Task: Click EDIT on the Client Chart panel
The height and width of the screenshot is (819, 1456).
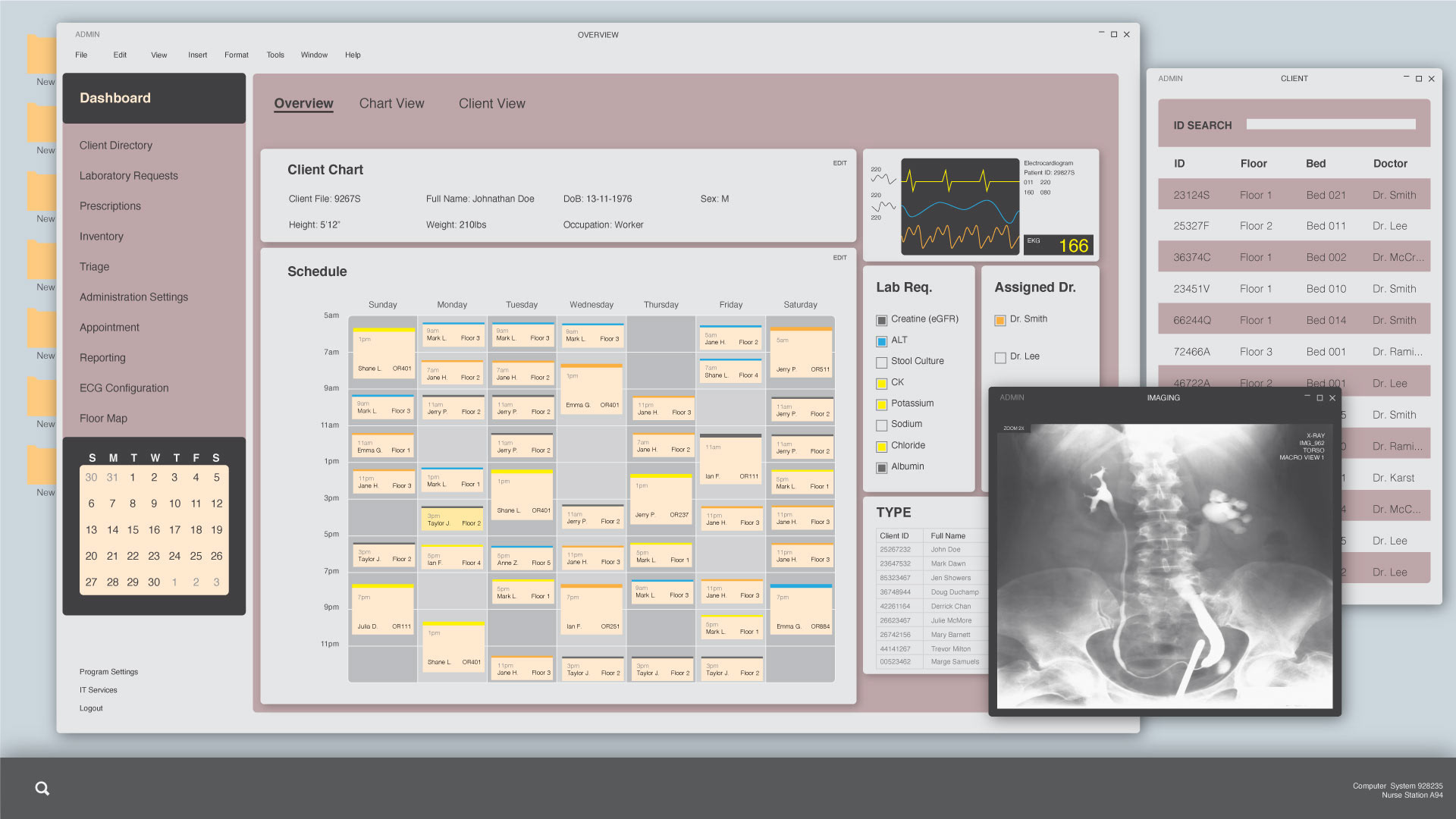Action: 839,163
